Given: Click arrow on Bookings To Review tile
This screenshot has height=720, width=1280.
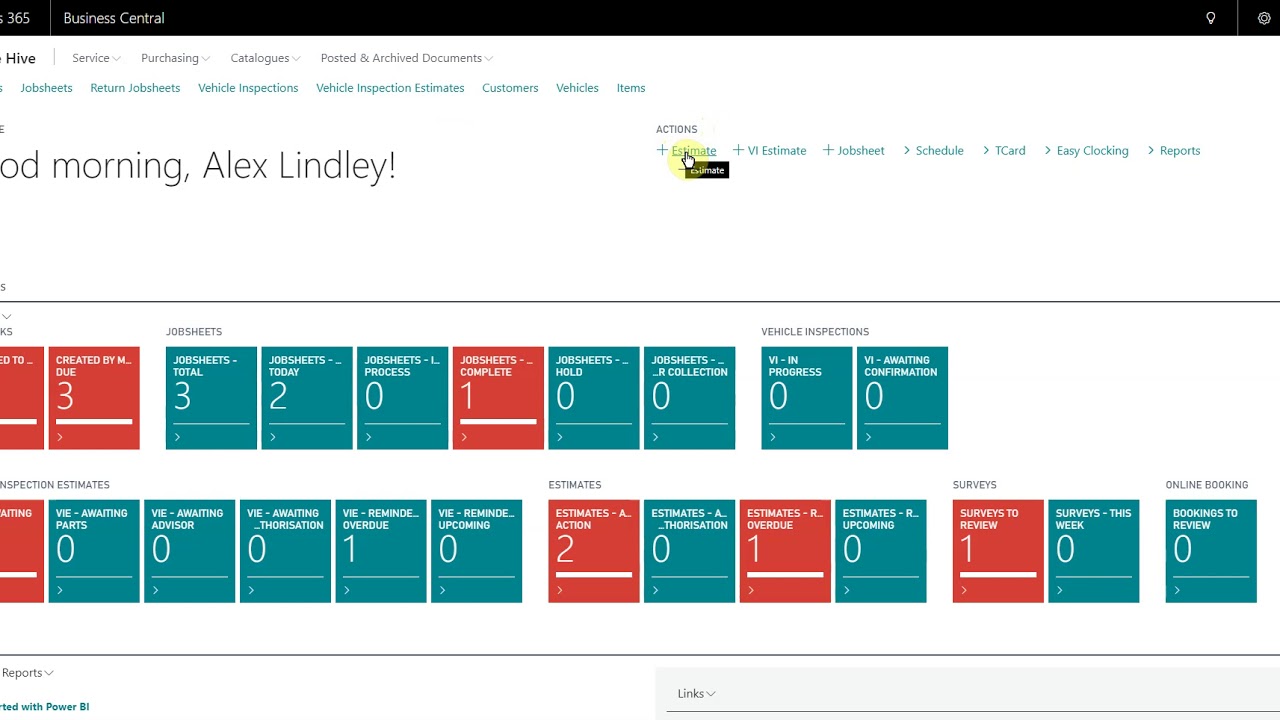Looking at the screenshot, I should coord(1177,590).
